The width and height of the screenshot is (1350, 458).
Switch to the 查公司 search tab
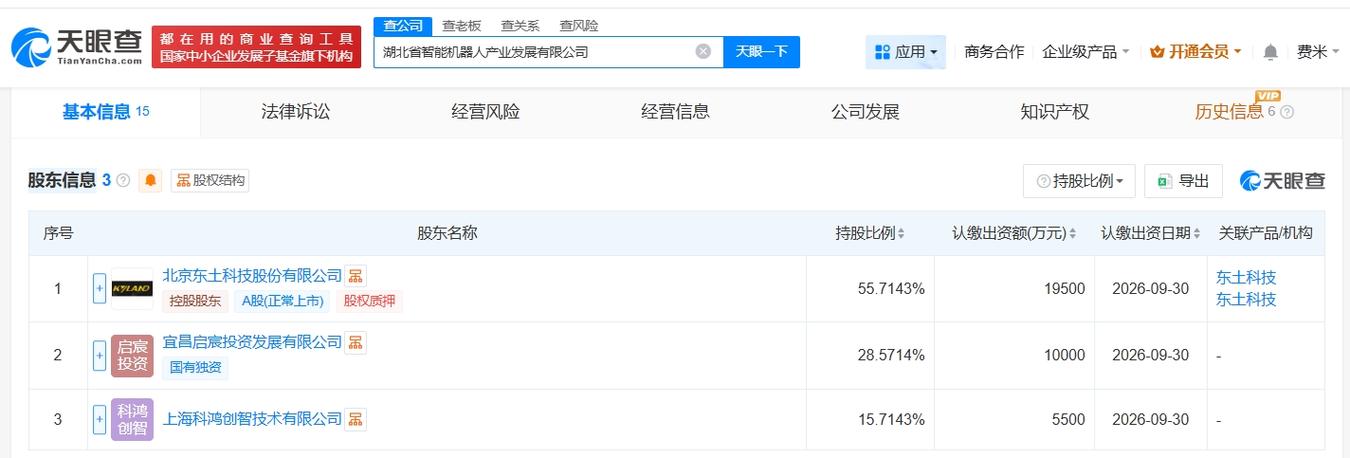coord(404,26)
